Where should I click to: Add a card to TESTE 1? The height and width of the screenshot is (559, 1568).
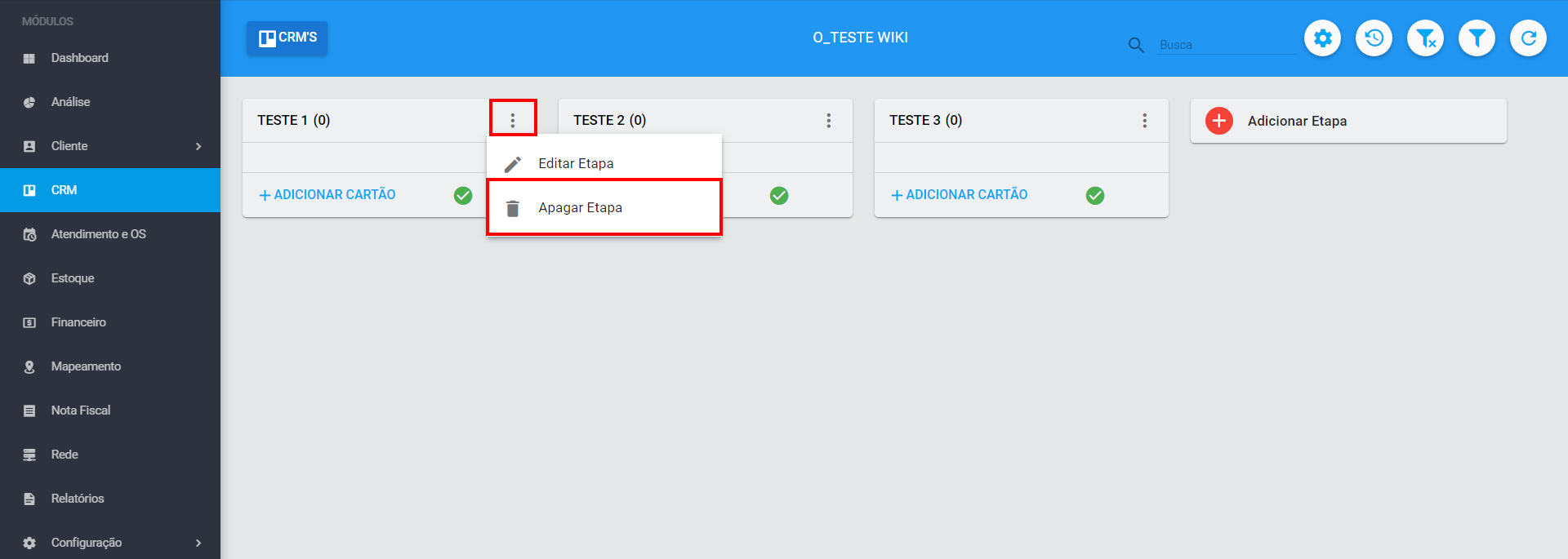click(x=327, y=195)
